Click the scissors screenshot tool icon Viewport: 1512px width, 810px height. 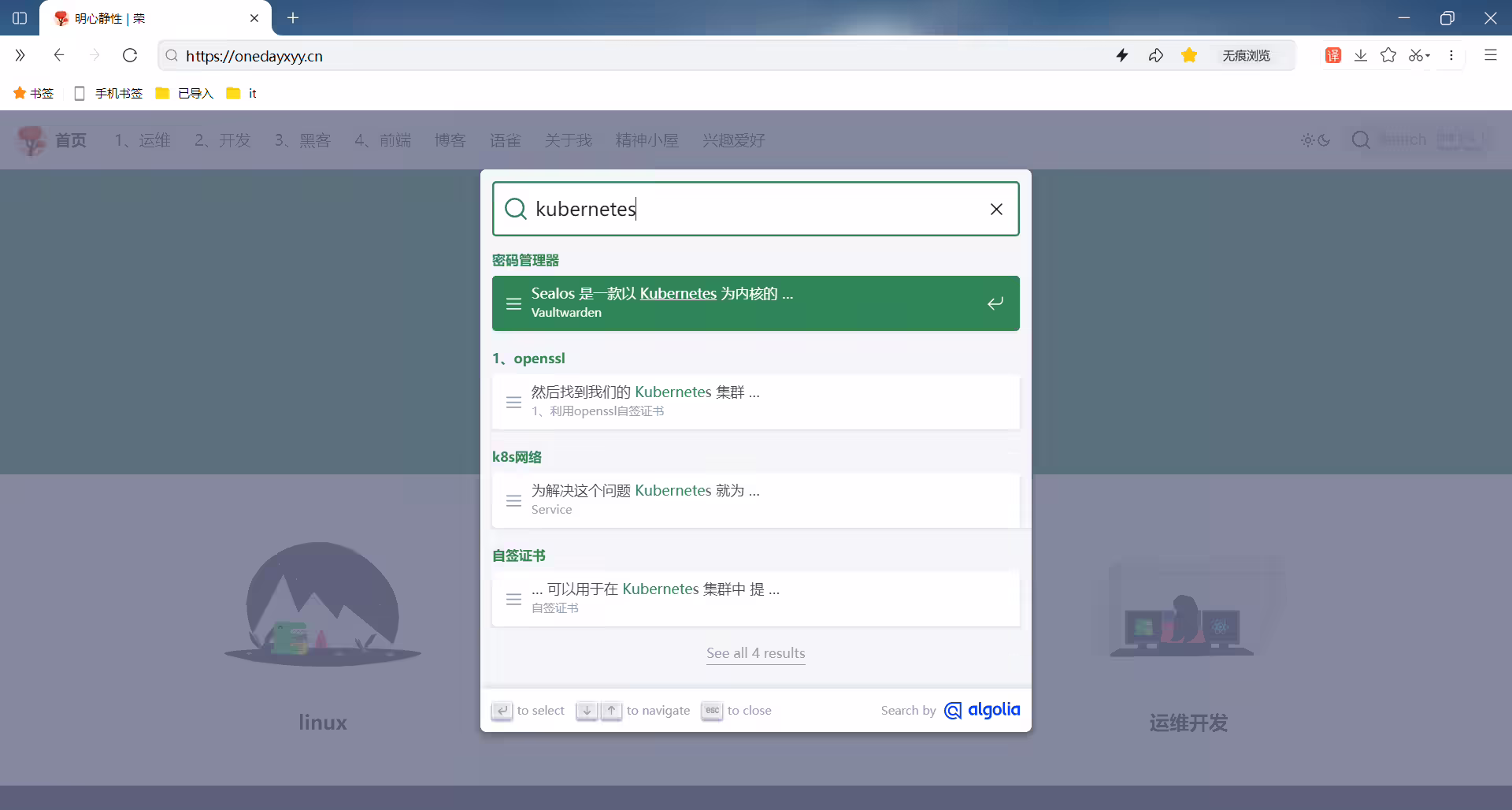(x=1416, y=55)
